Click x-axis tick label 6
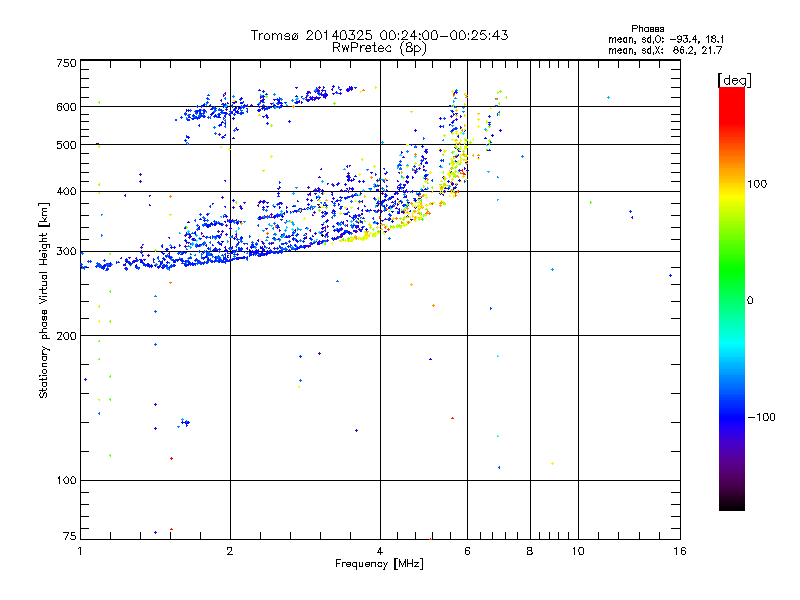Viewport: 800px width, 600px height. coord(467,551)
